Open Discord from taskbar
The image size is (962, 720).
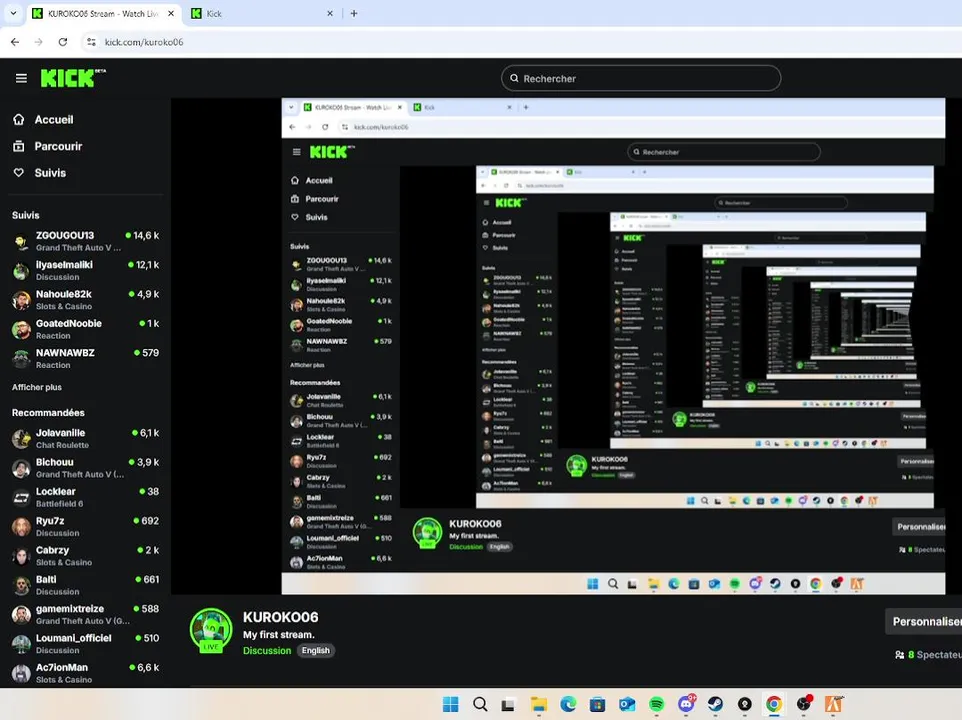tap(687, 703)
